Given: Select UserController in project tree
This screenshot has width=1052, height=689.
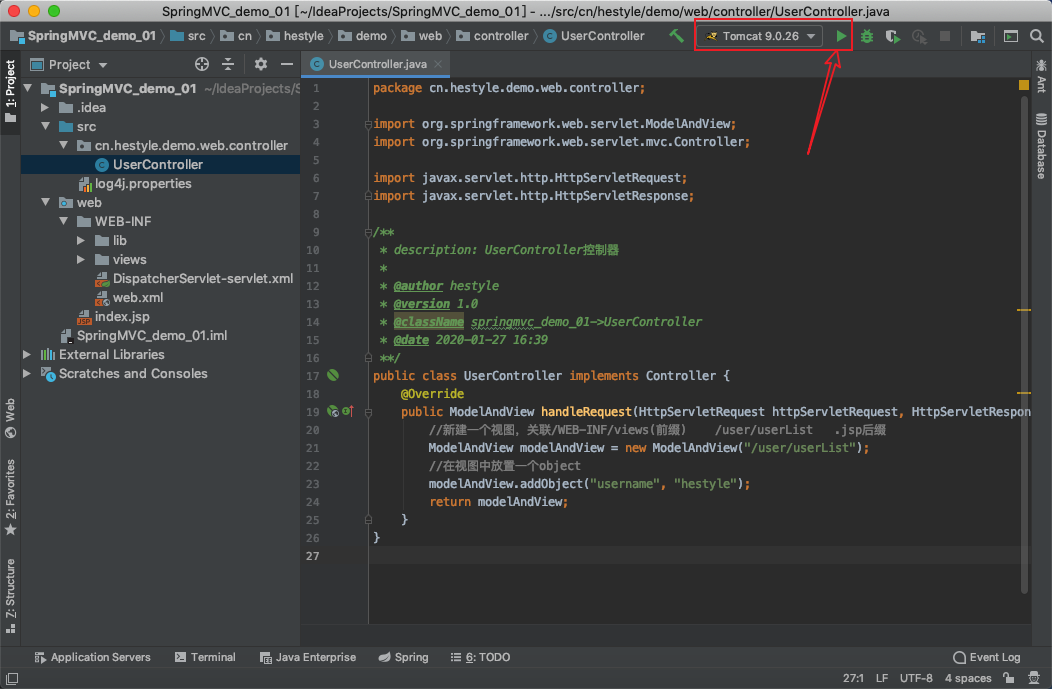Looking at the screenshot, I should [x=161, y=164].
